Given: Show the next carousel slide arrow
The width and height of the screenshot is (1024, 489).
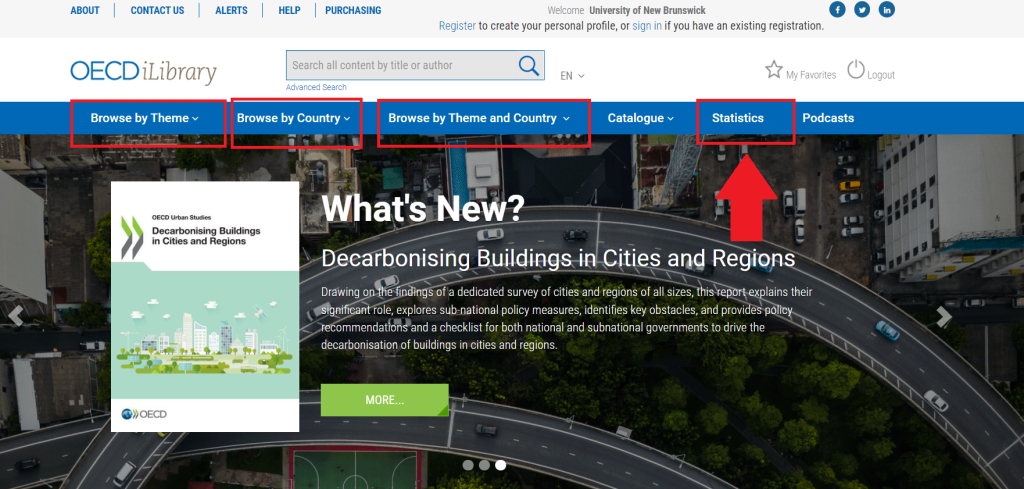Looking at the screenshot, I should [x=944, y=317].
